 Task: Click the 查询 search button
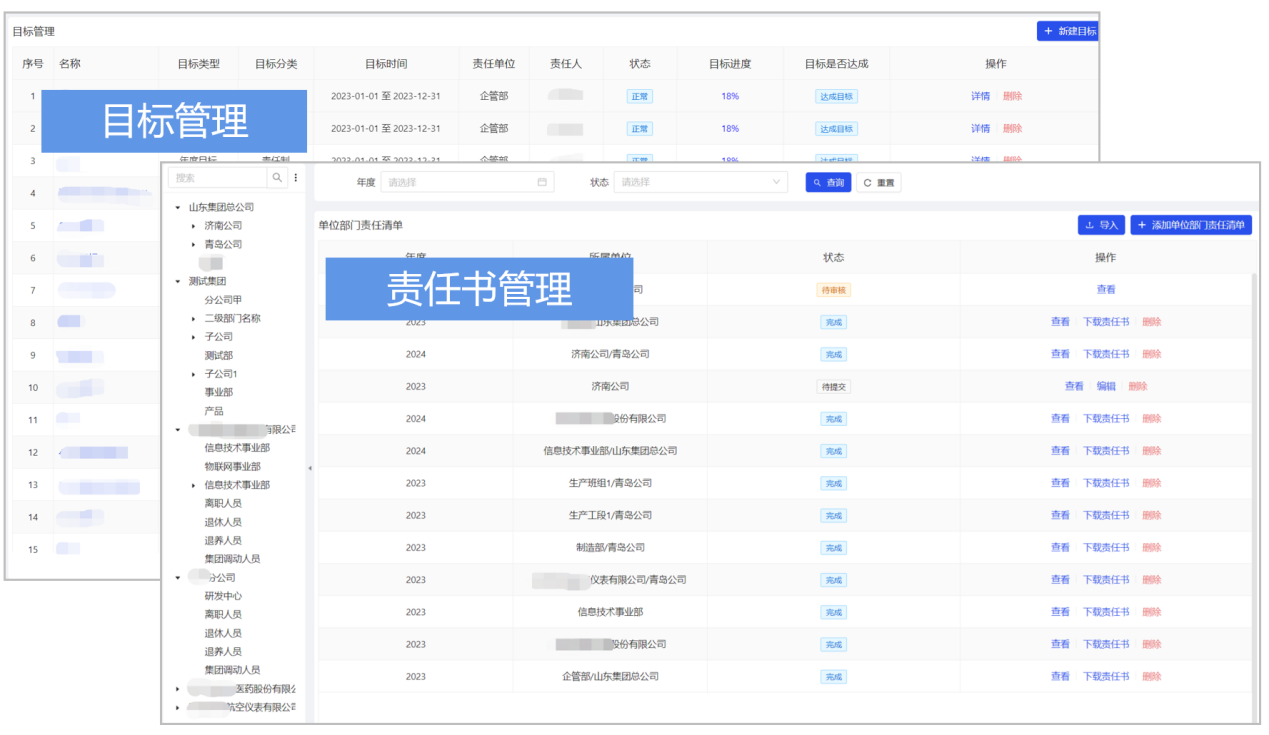pyautogui.click(x=828, y=182)
